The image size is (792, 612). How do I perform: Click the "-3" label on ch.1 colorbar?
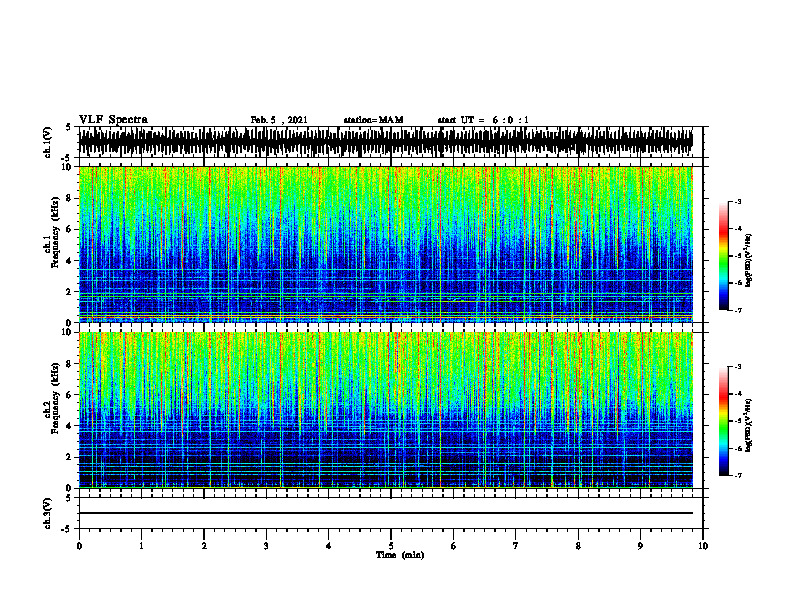[738, 201]
